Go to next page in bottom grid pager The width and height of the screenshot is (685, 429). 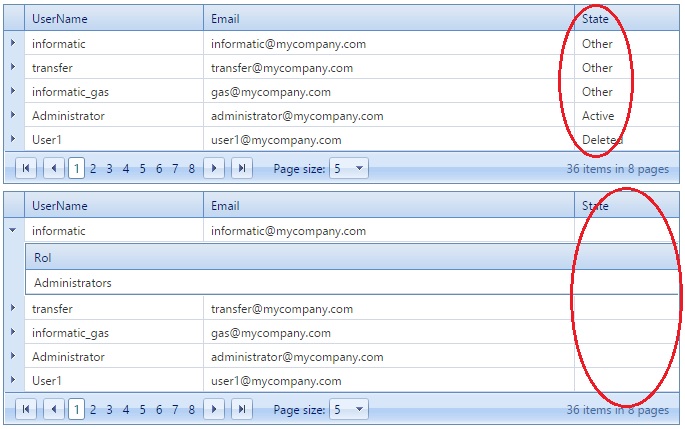[x=214, y=409]
